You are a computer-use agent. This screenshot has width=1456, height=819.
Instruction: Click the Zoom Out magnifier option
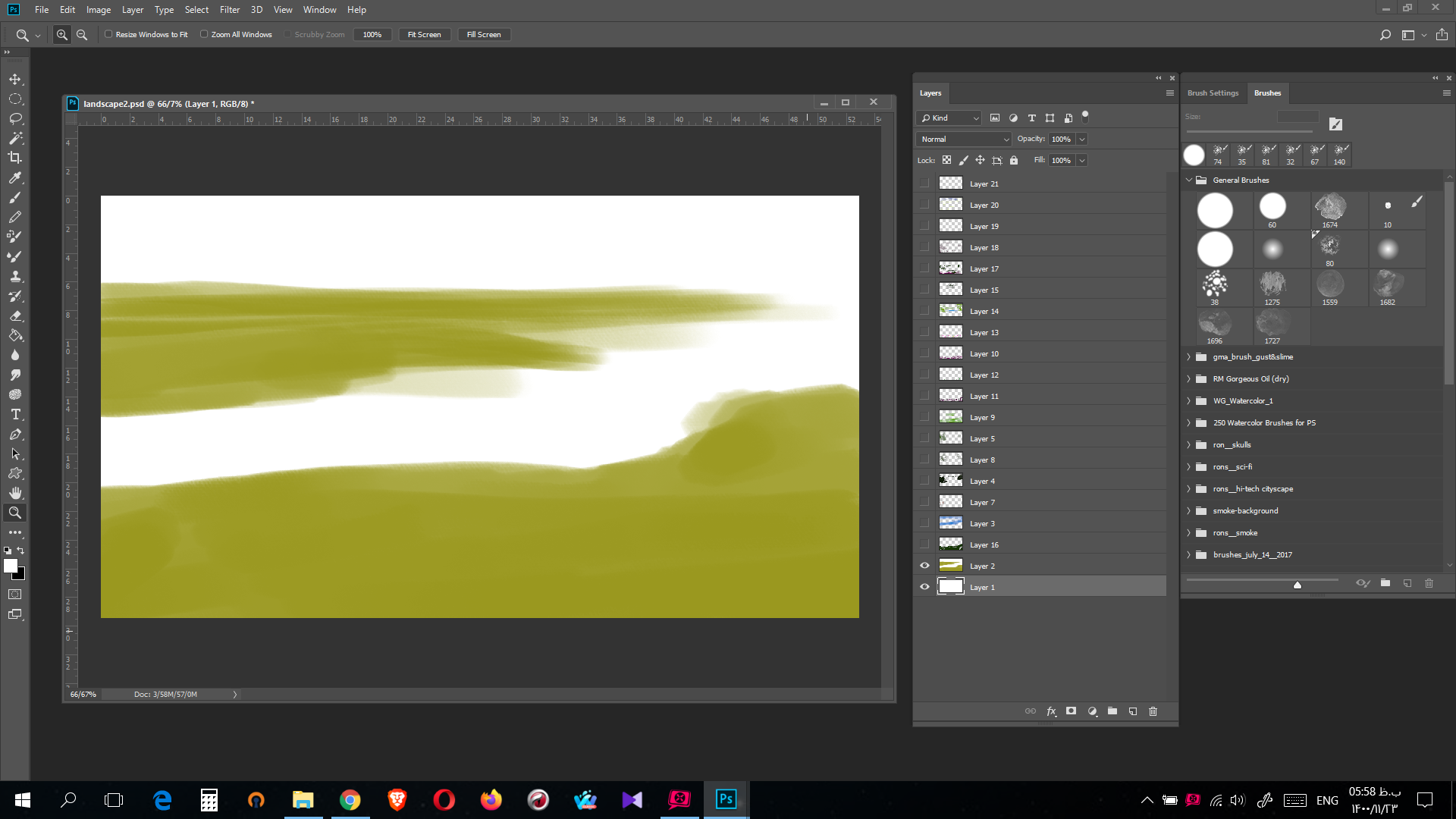click(x=82, y=35)
